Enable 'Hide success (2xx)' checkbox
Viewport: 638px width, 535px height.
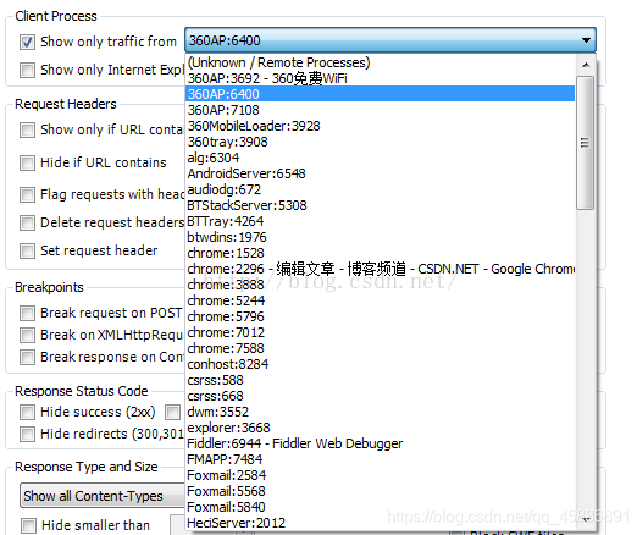(27, 412)
